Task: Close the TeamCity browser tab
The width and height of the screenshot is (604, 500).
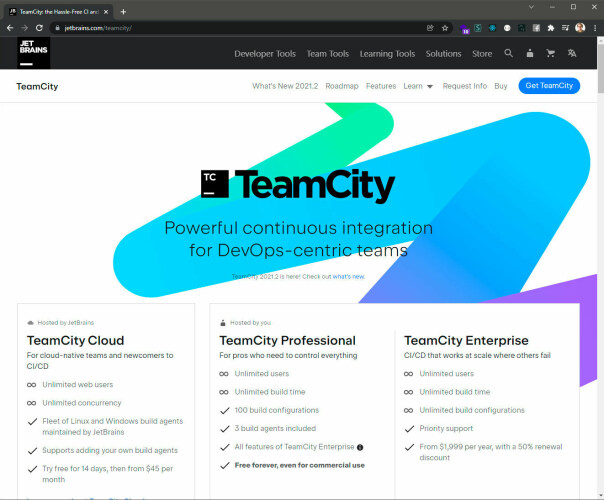Action: 106,12
